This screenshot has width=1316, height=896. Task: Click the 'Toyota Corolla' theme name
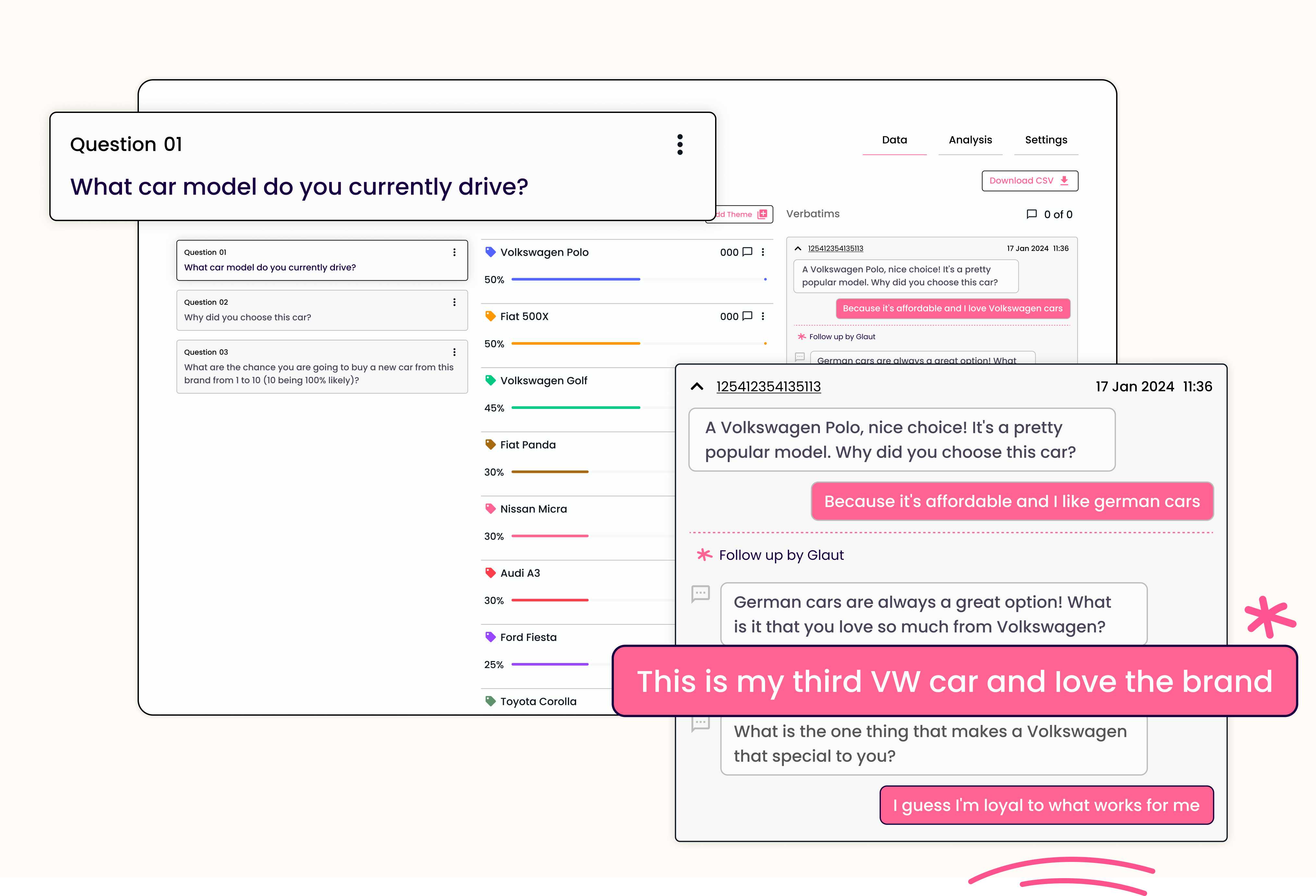coord(538,701)
